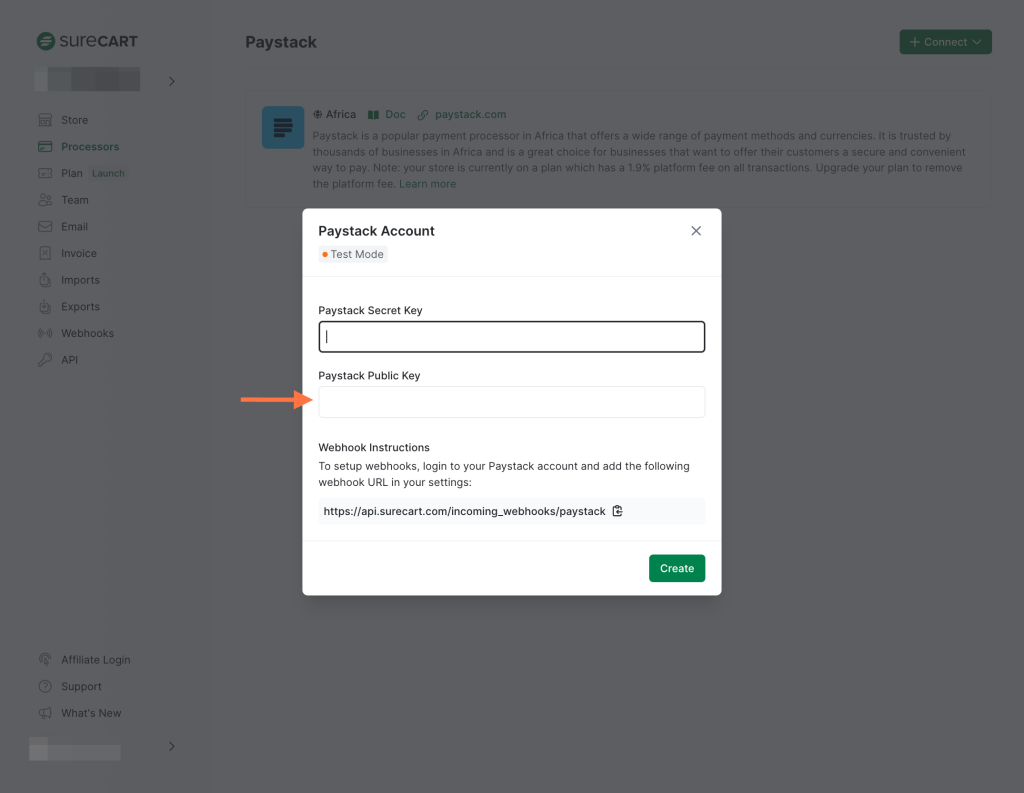Toggle the Test Mode indicator
The width and height of the screenshot is (1024, 793).
tap(352, 254)
